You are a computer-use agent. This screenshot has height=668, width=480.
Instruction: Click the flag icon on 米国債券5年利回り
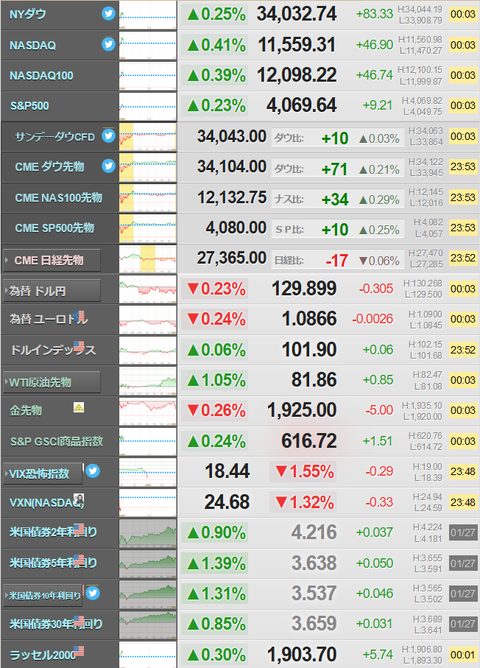[x=79, y=559]
